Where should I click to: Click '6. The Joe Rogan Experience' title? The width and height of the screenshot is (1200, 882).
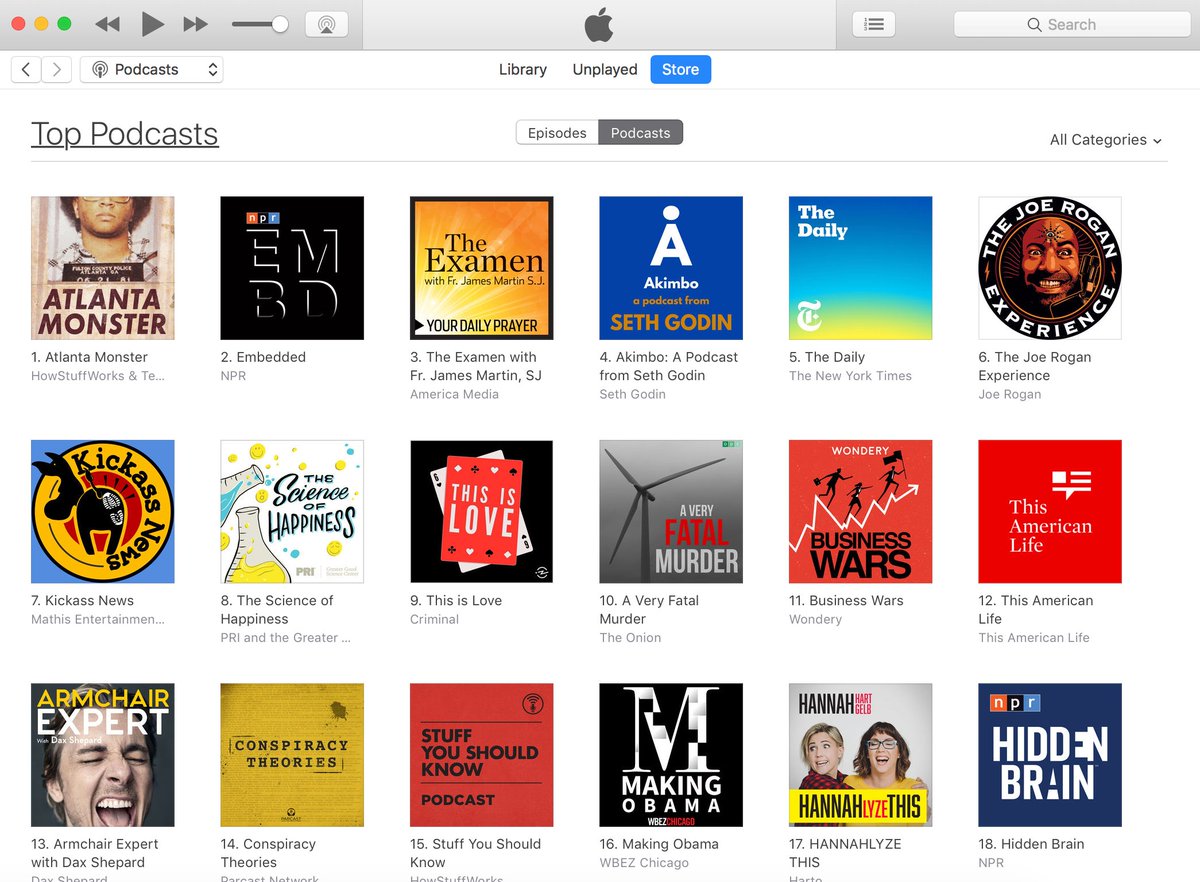pos(1035,366)
